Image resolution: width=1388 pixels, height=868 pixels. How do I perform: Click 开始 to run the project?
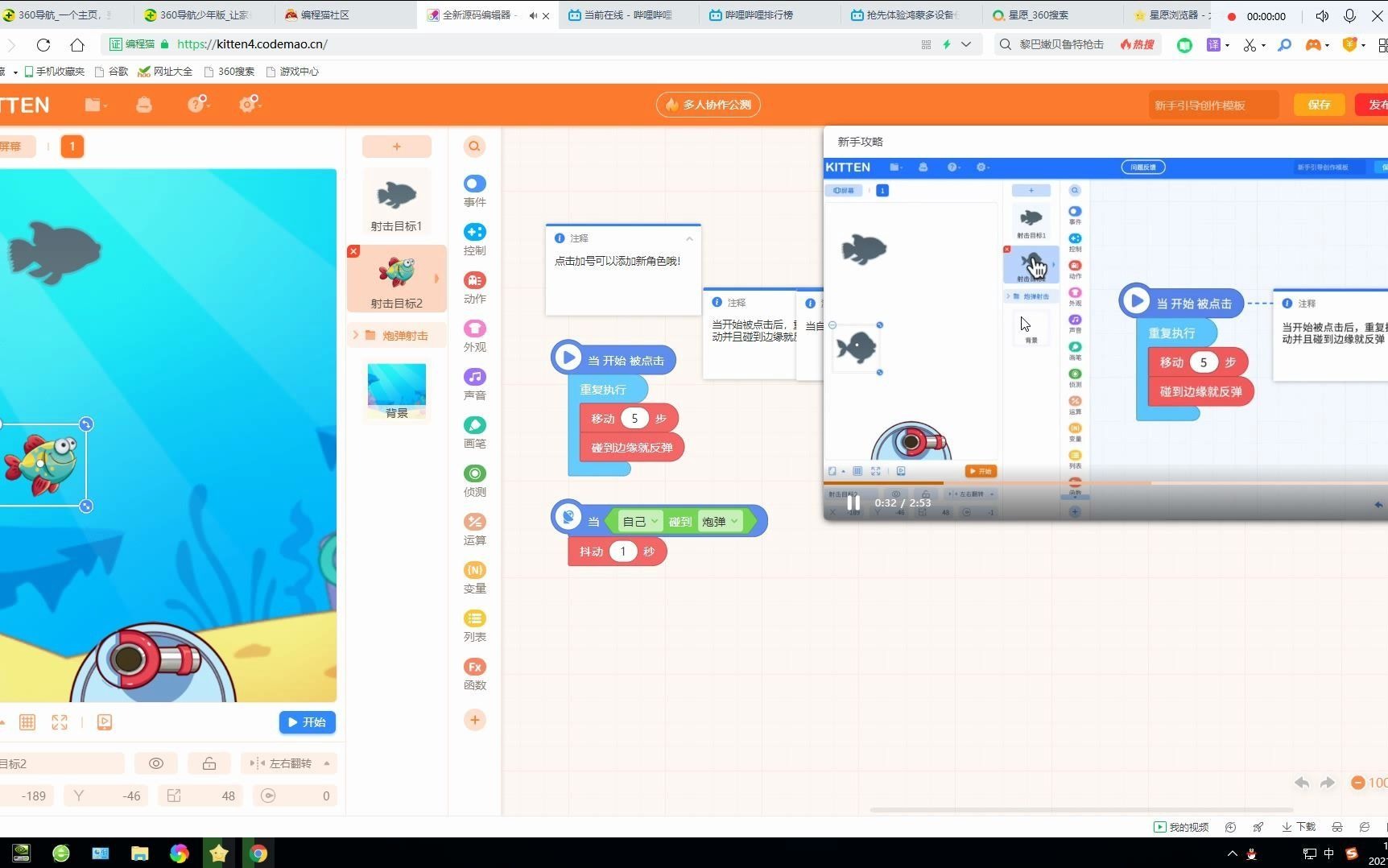click(307, 722)
